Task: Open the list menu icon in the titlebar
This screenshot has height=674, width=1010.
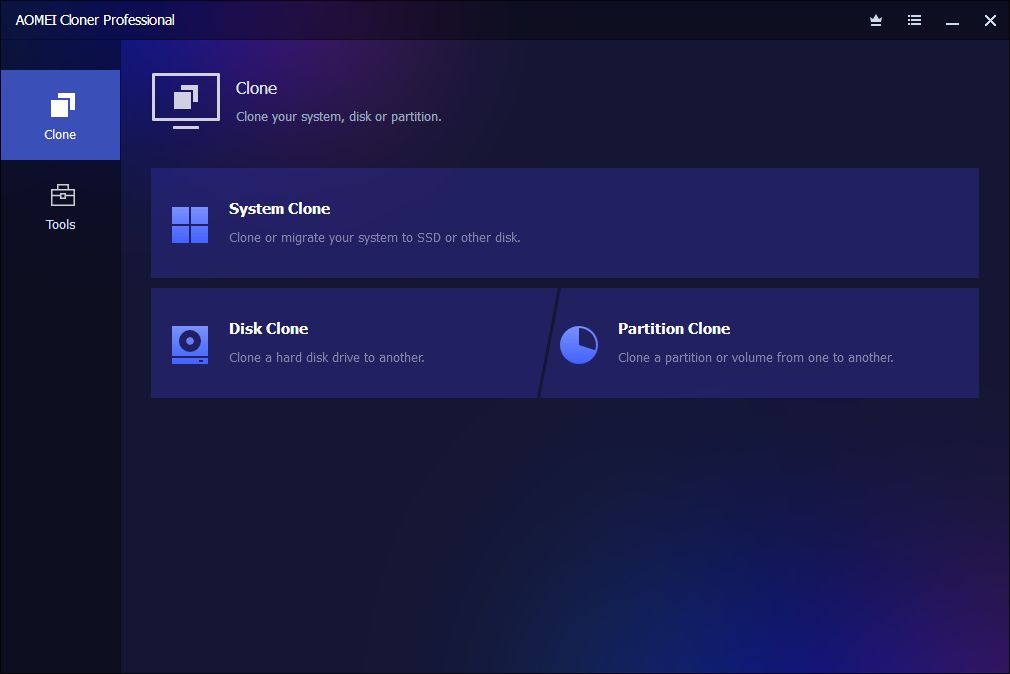Action: coord(914,20)
